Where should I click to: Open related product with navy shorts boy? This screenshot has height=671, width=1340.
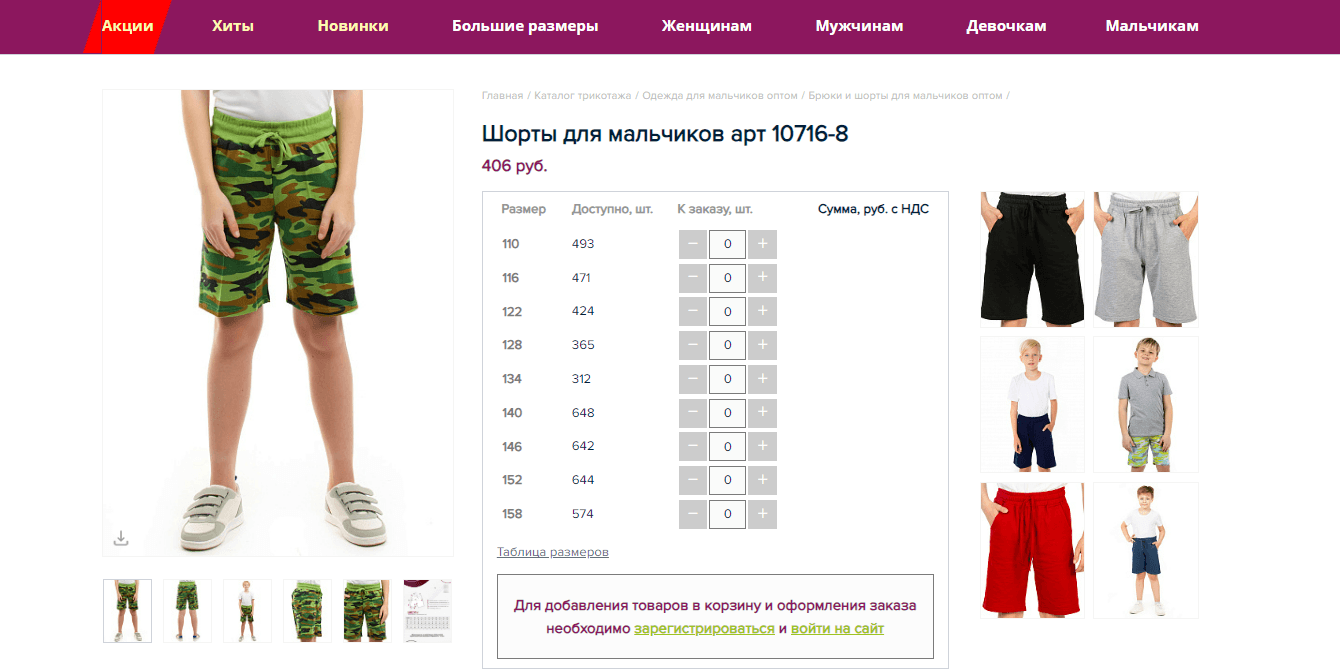pyautogui.click(x=1032, y=404)
